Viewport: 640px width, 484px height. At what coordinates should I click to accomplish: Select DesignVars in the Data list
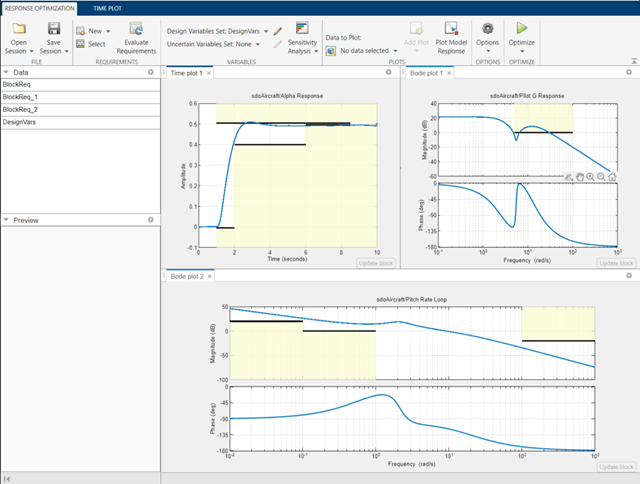coord(20,121)
